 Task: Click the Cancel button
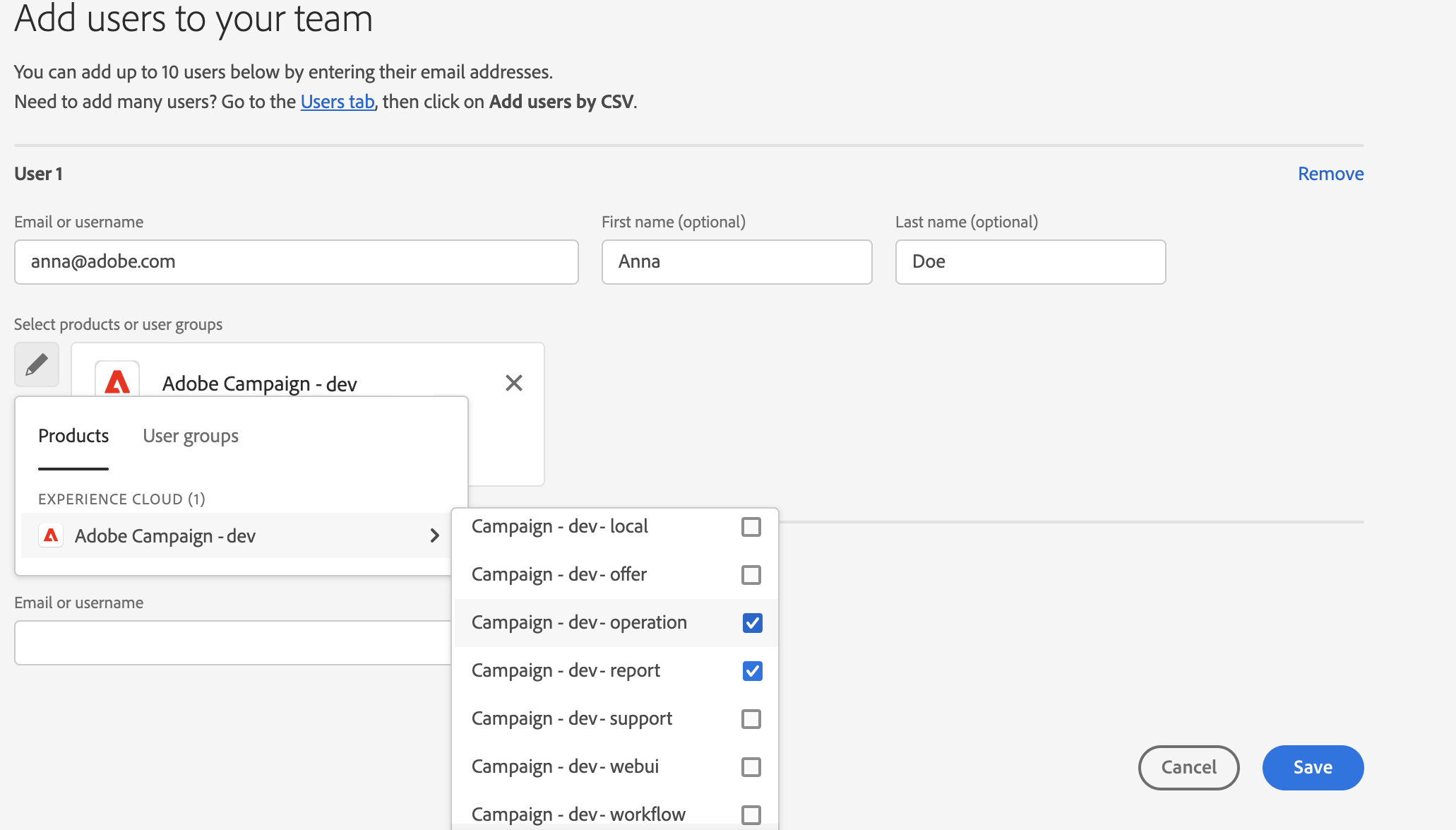pos(1188,767)
